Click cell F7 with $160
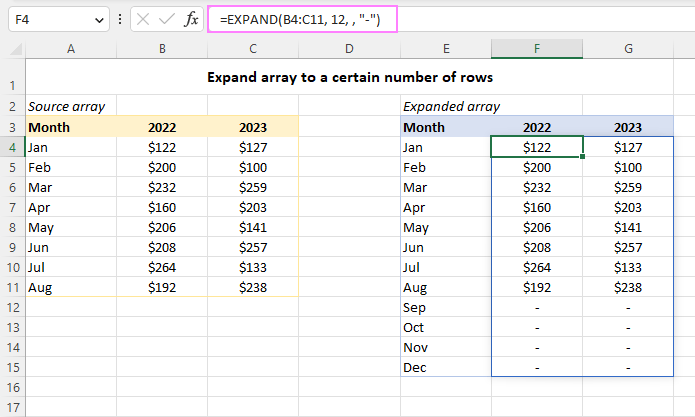The width and height of the screenshot is (695, 417). coord(537,207)
